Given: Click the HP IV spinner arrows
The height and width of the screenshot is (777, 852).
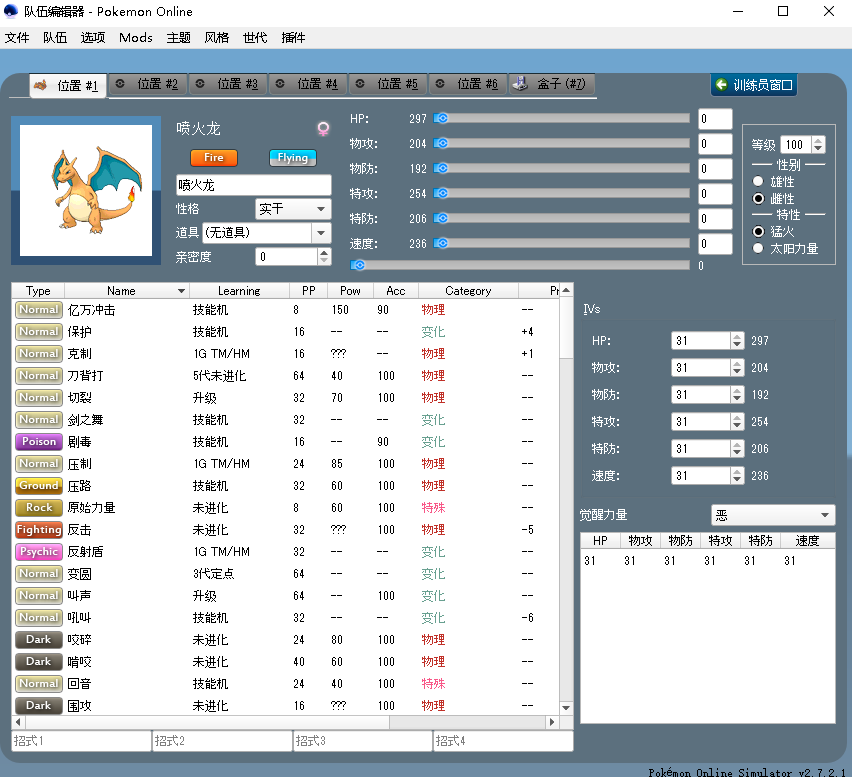Looking at the screenshot, I should click(737, 341).
